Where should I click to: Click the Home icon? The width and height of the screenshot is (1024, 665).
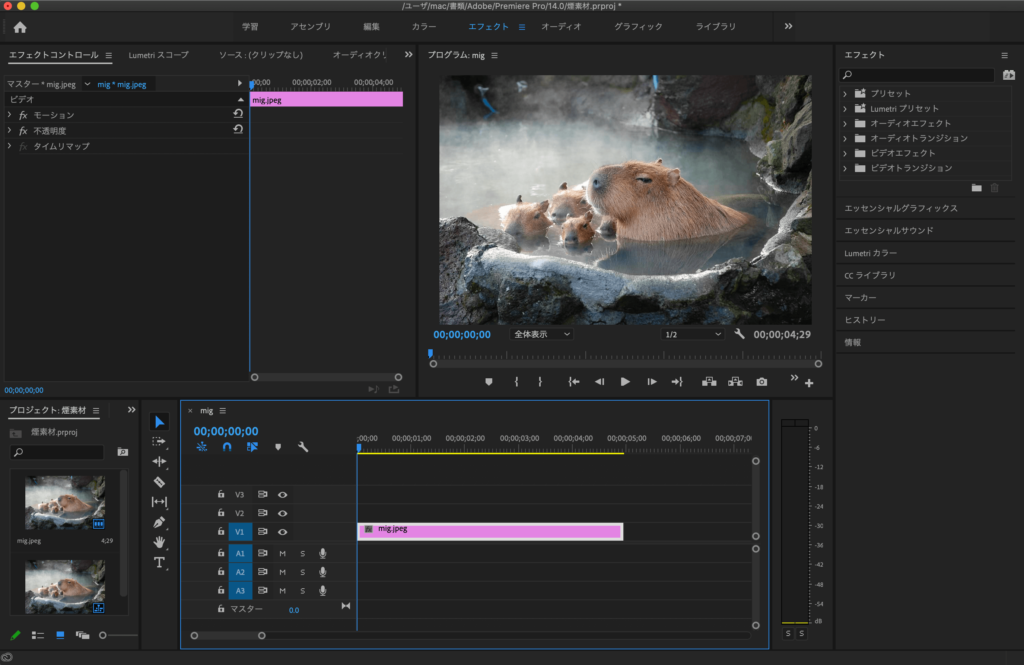pyautogui.click(x=20, y=27)
